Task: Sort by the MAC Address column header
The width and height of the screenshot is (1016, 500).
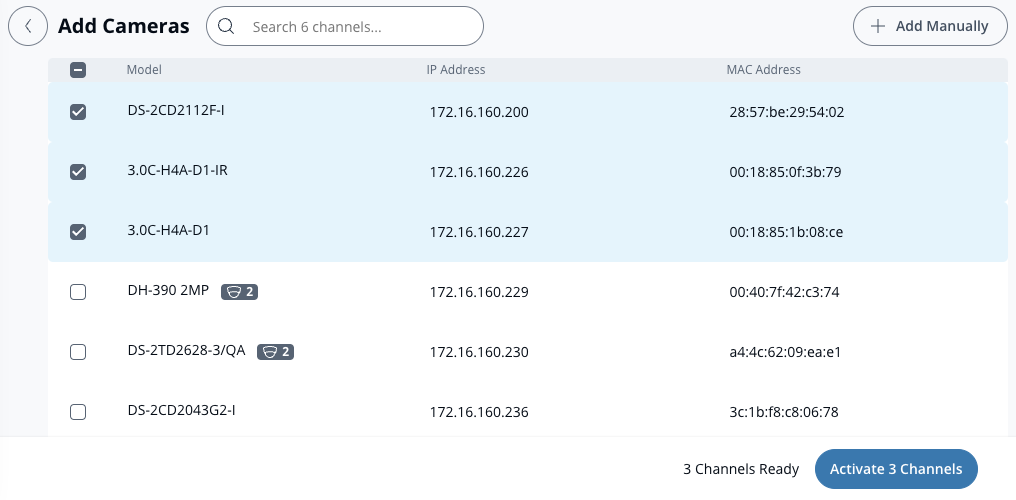Action: tap(763, 70)
